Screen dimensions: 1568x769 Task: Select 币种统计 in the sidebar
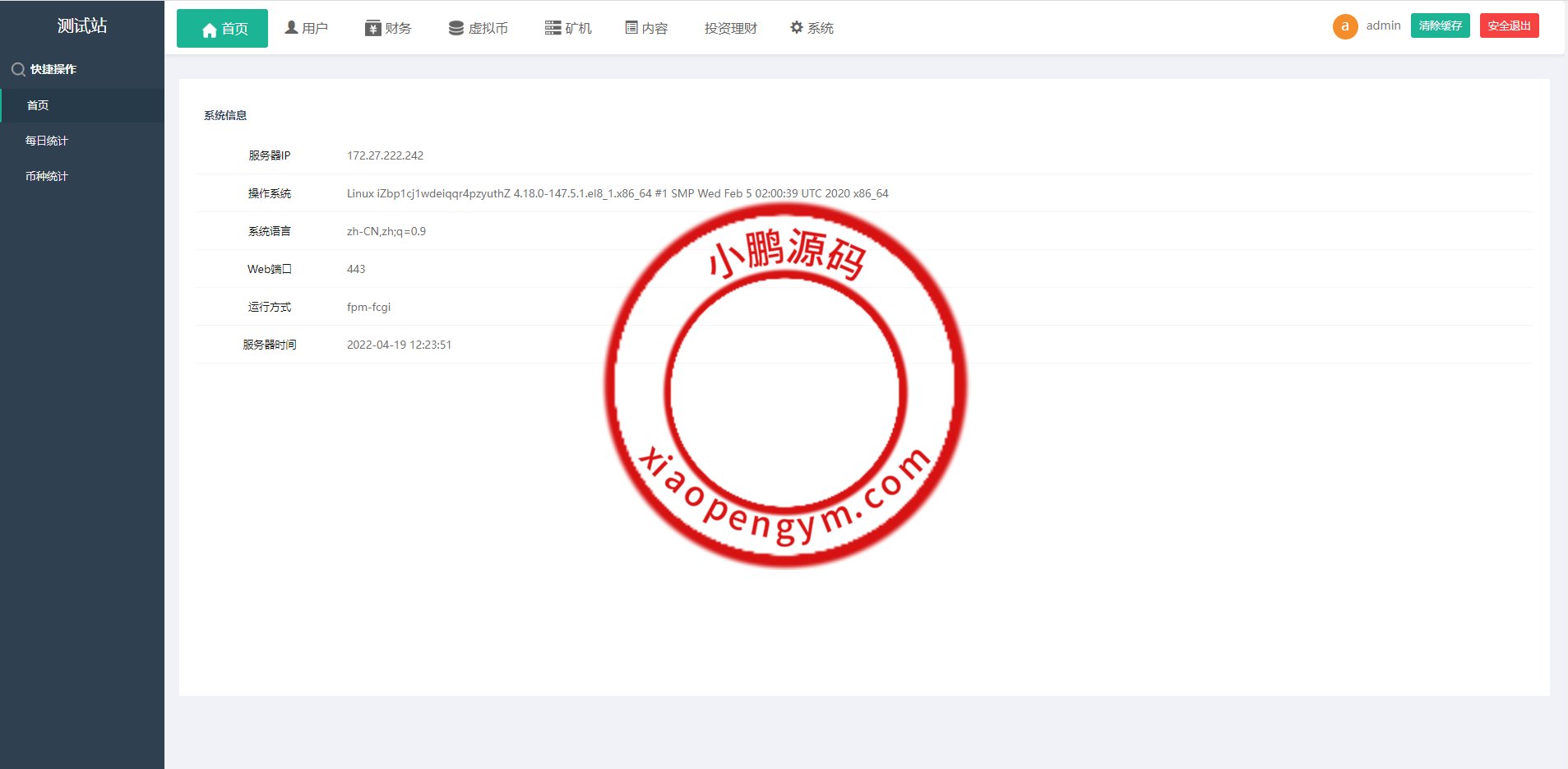pos(47,176)
